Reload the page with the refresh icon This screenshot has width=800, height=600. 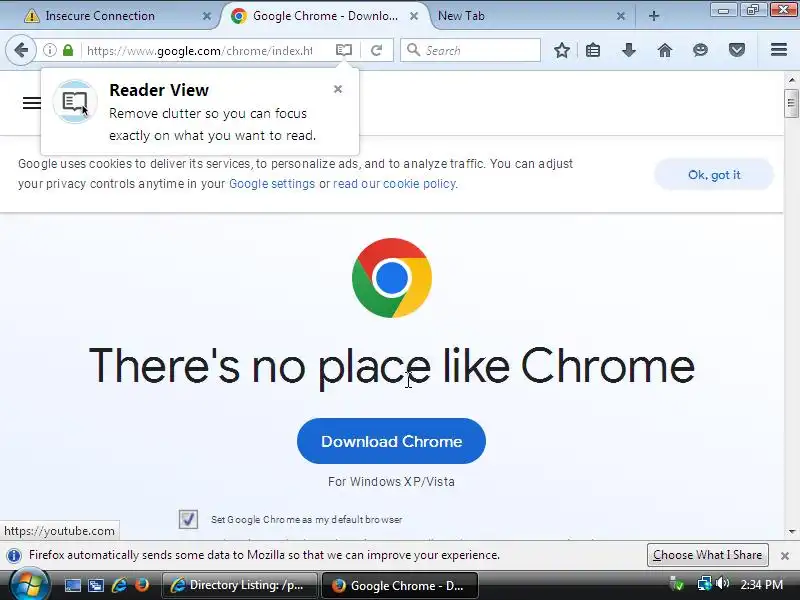click(377, 50)
